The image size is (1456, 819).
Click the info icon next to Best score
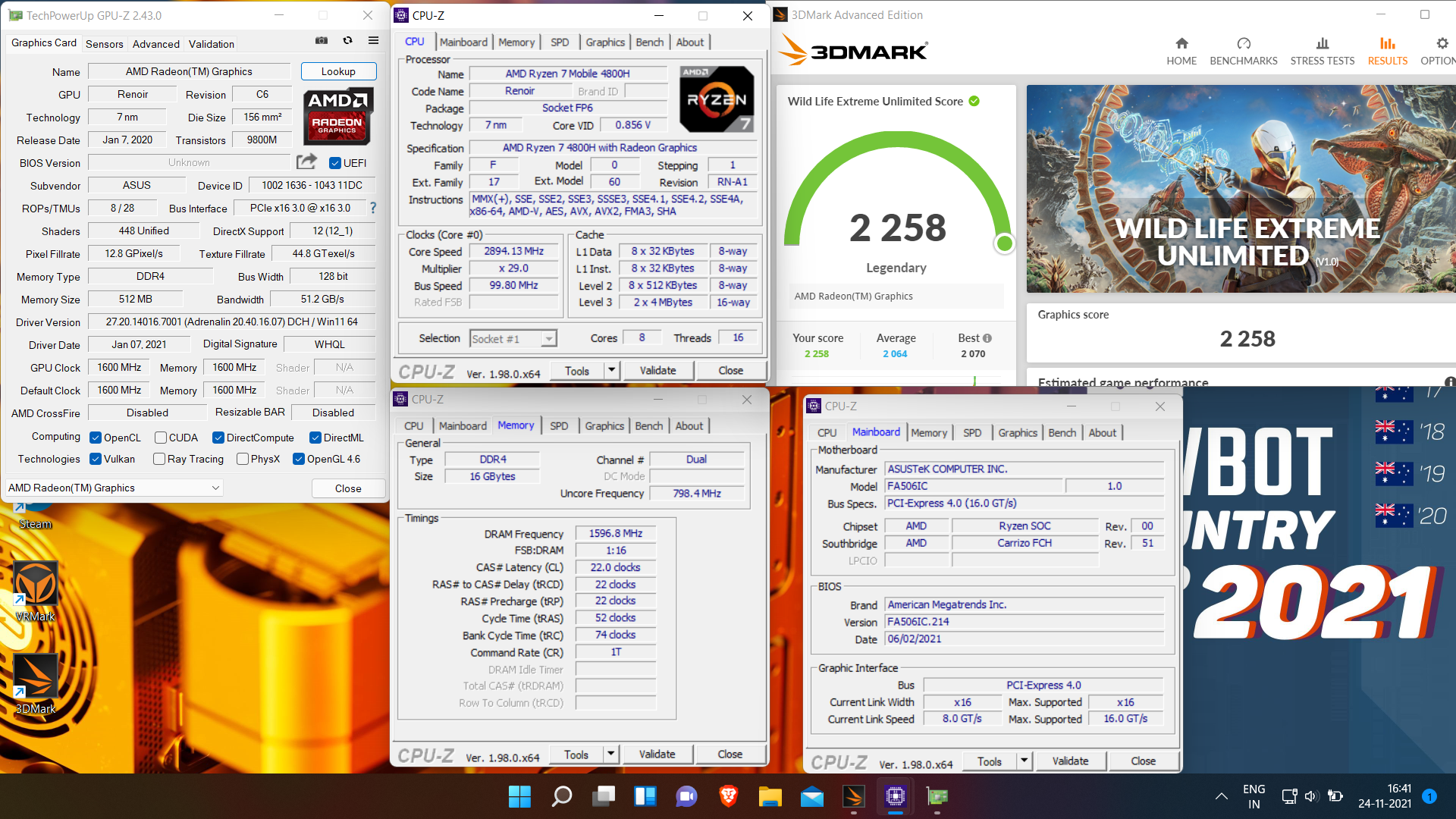click(987, 338)
